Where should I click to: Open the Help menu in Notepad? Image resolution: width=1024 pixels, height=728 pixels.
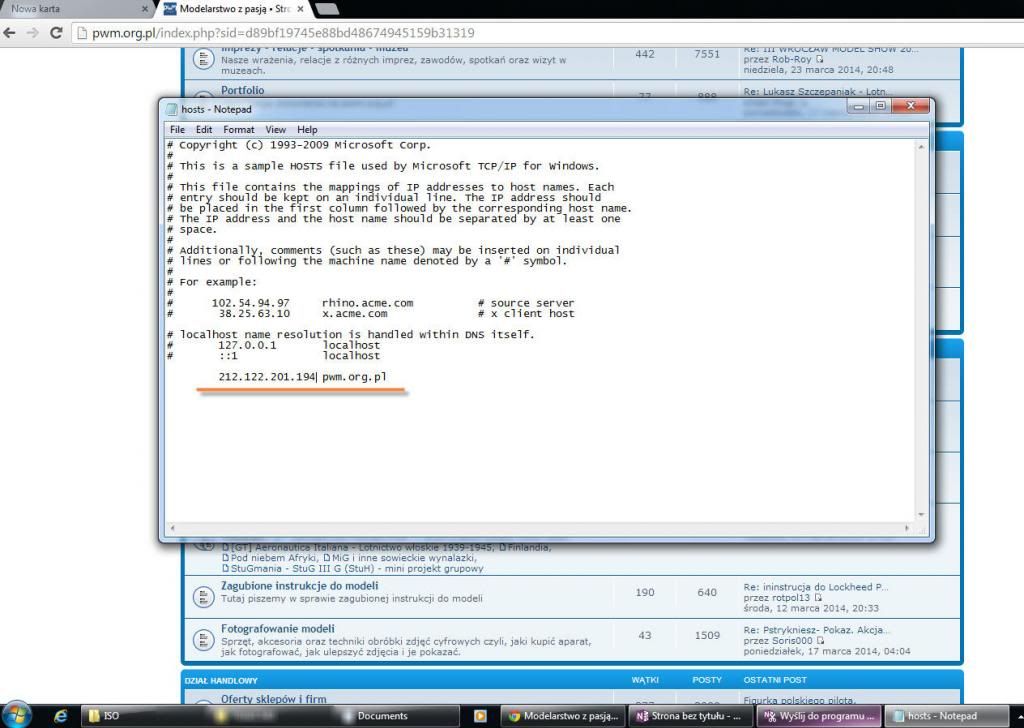click(x=307, y=130)
